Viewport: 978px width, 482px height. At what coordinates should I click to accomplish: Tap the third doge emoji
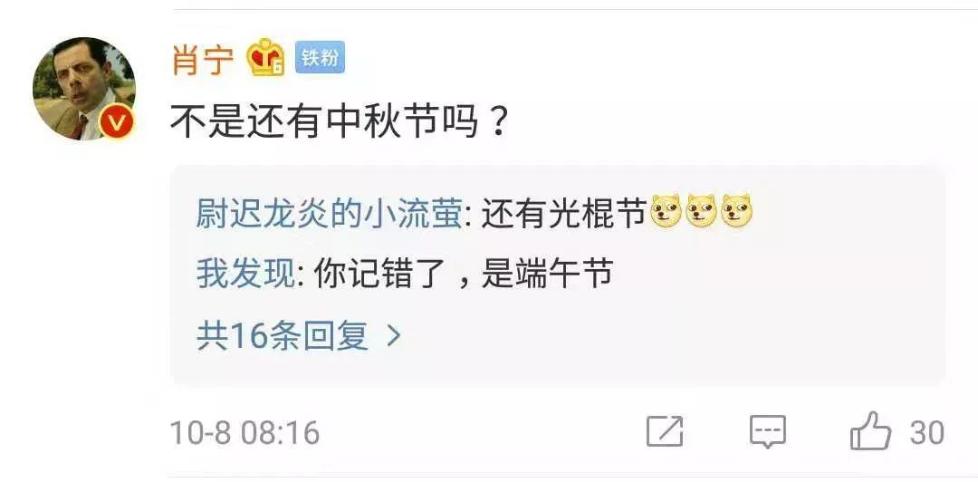737,211
